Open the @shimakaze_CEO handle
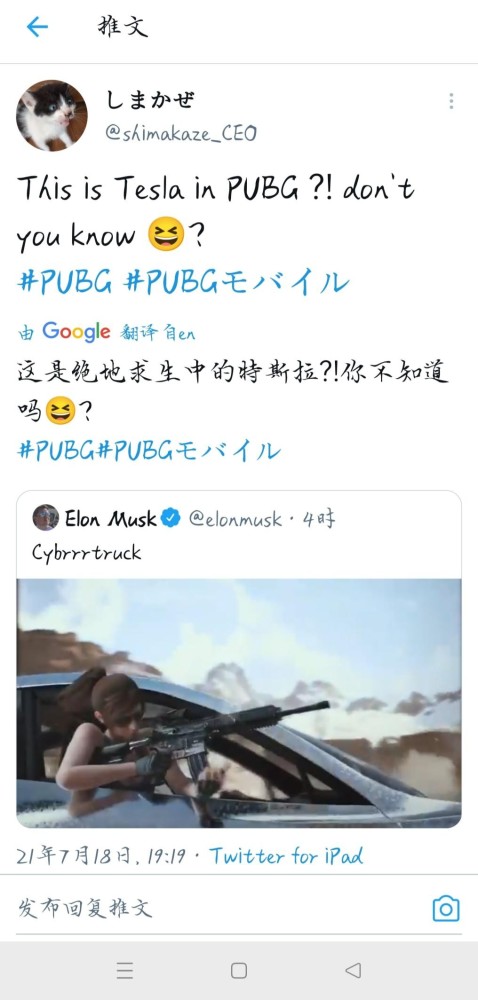This screenshot has height=1000, width=478. click(180, 133)
